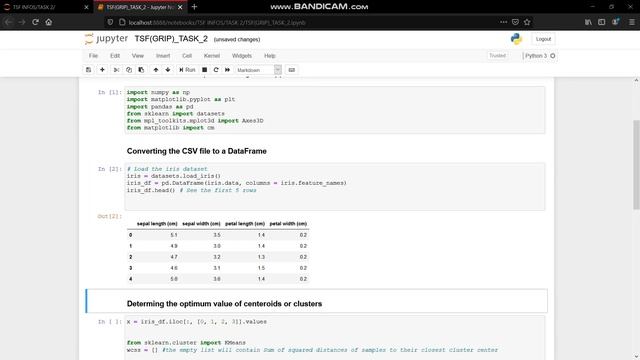Click the Pocket save icon
This screenshot has width=640, height=360.
pyautogui.click(x=515, y=22)
